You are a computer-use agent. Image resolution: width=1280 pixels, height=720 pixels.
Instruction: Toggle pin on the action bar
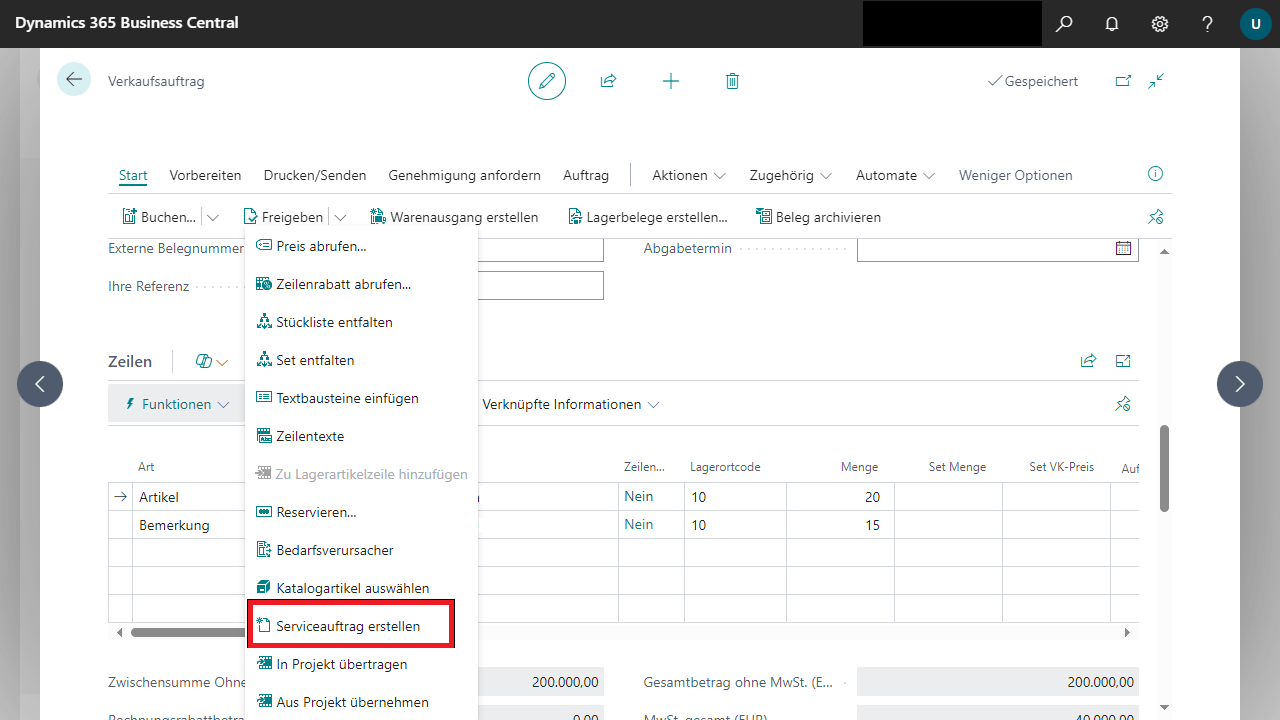(1156, 217)
